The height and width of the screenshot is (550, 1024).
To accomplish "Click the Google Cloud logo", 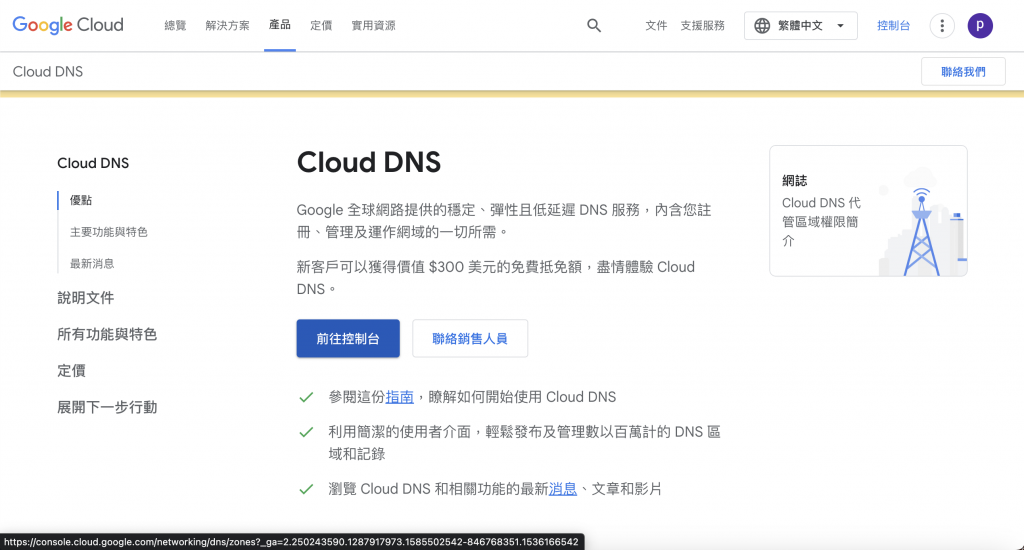I will [x=68, y=25].
